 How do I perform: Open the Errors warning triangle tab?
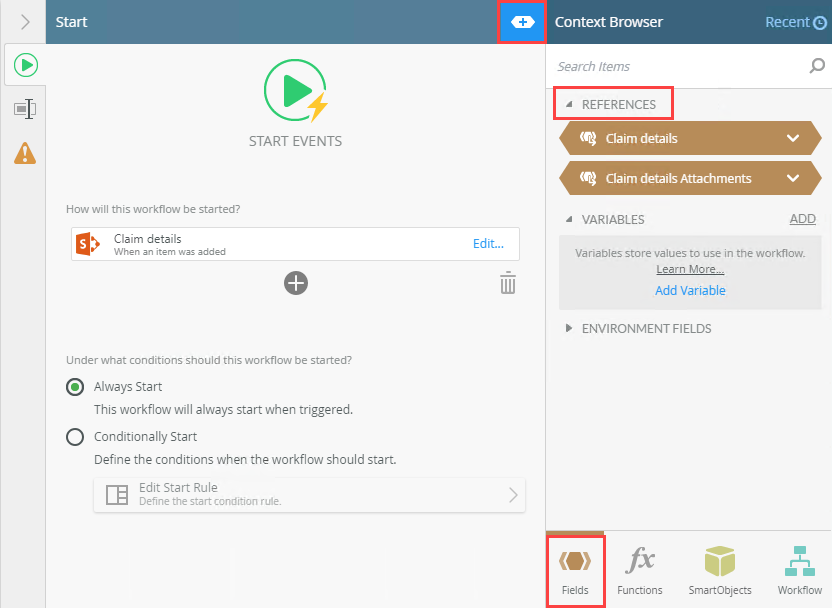click(25, 153)
